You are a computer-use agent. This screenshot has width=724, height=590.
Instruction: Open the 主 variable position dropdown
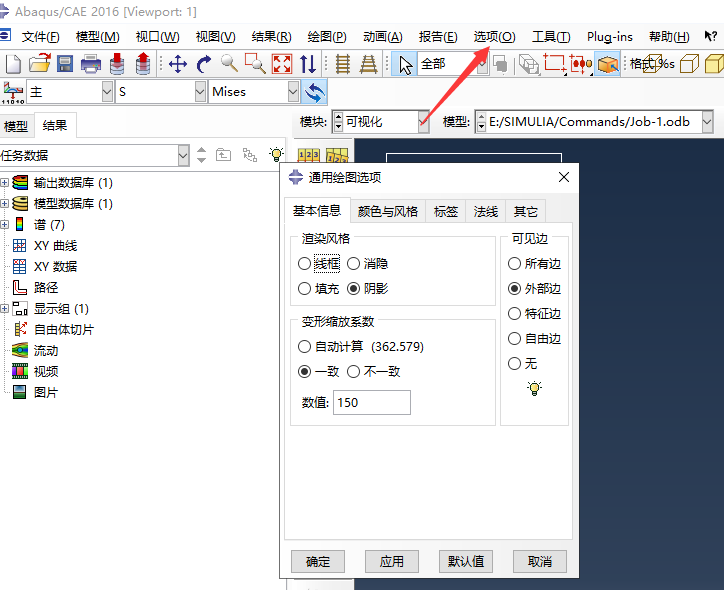(107, 92)
